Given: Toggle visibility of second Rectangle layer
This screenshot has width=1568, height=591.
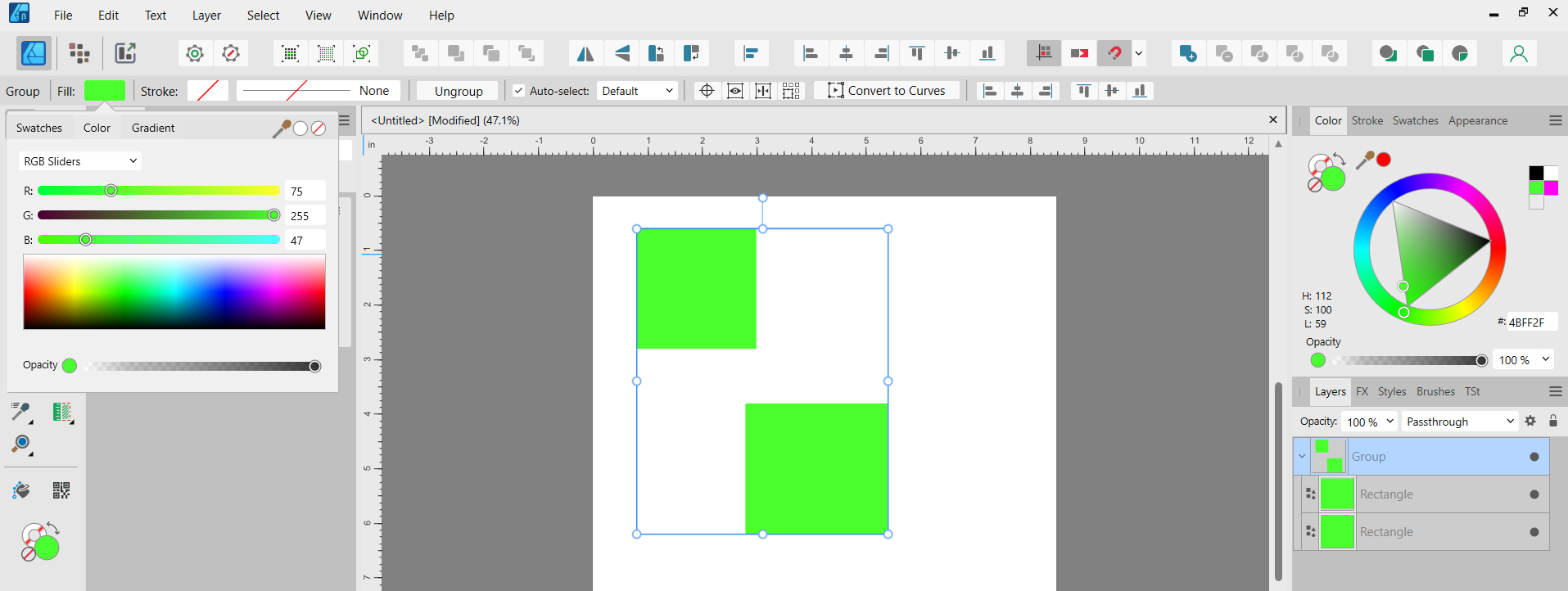Looking at the screenshot, I should (1534, 532).
